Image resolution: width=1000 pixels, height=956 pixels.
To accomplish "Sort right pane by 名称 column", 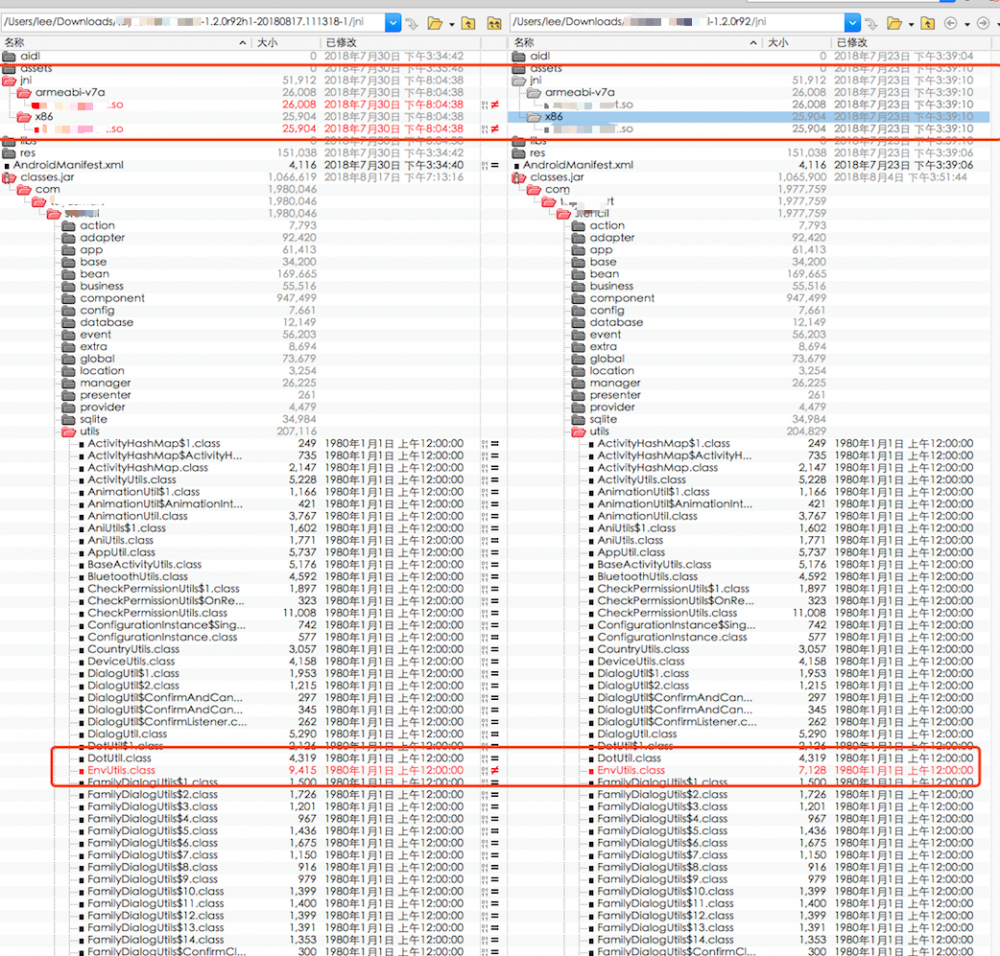I will (x=524, y=42).
